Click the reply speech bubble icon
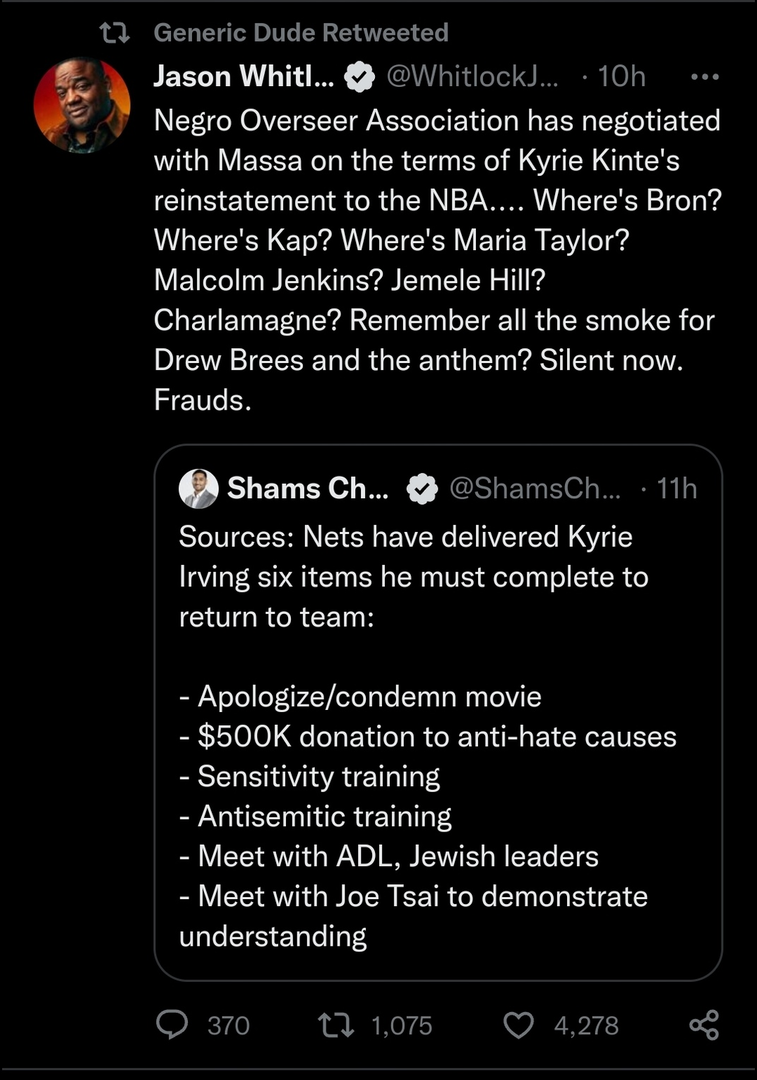Image resolution: width=757 pixels, height=1080 pixels. 175,1025
